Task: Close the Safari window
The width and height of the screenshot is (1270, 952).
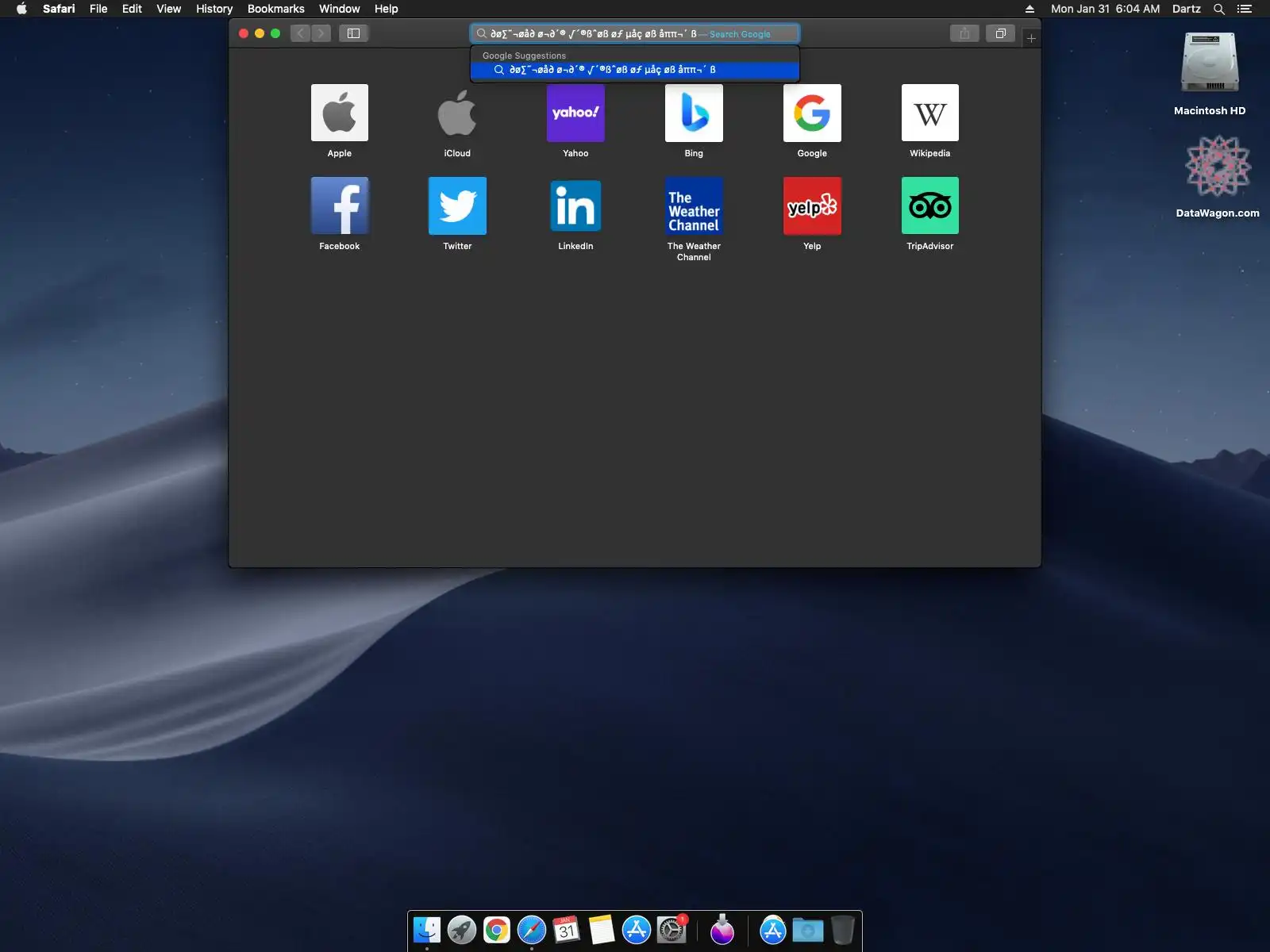Action: [x=244, y=33]
